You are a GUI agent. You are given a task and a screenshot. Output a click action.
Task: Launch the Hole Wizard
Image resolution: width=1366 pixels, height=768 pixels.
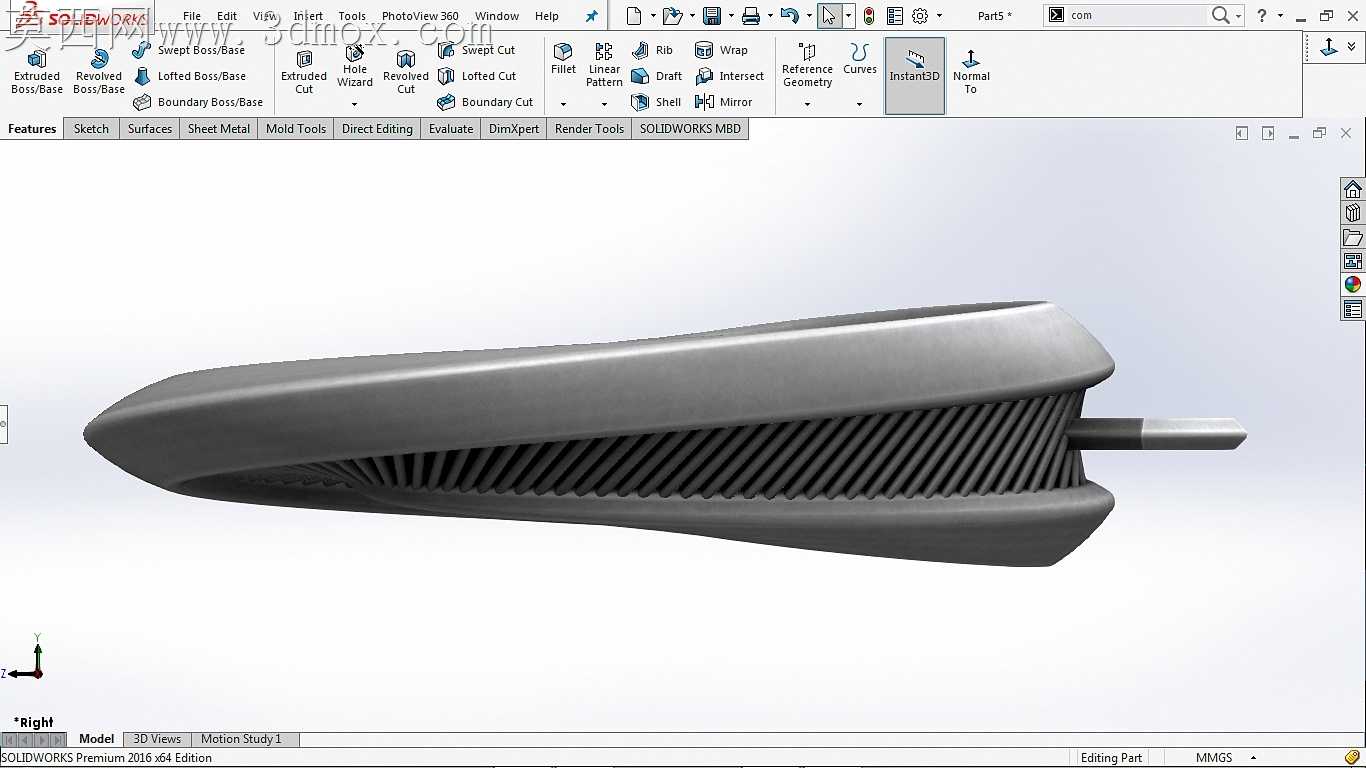355,66
